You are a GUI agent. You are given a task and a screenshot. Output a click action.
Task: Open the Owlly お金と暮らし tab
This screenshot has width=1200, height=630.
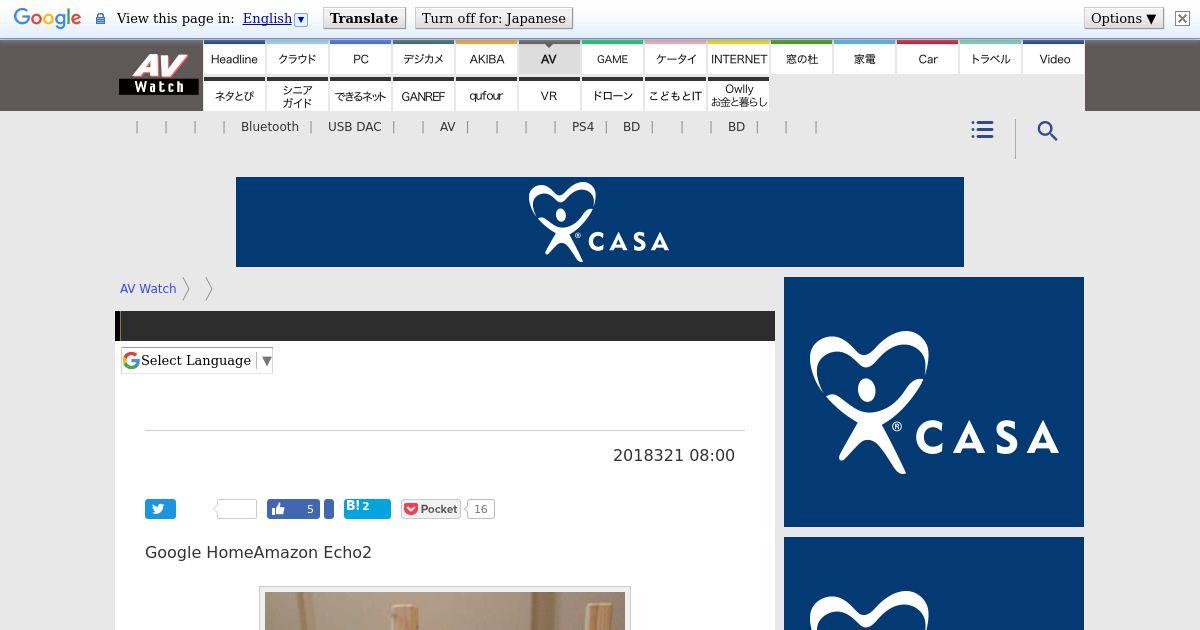point(739,94)
